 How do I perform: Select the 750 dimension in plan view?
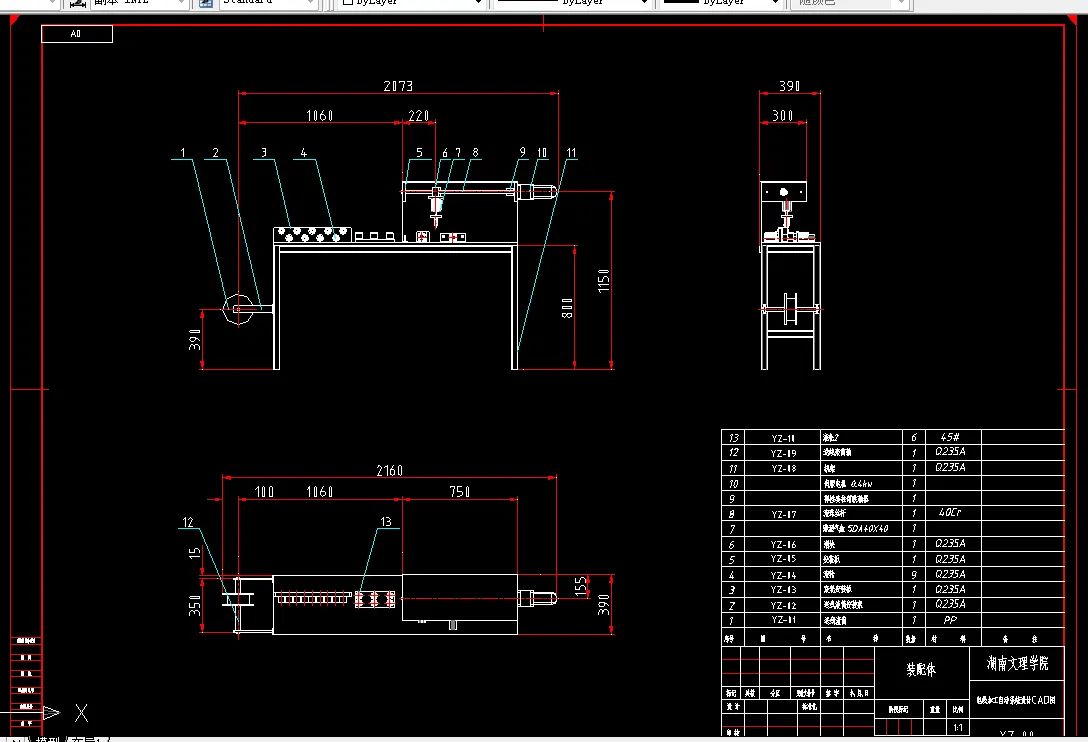pyautogui.click(x=459, y=491)
